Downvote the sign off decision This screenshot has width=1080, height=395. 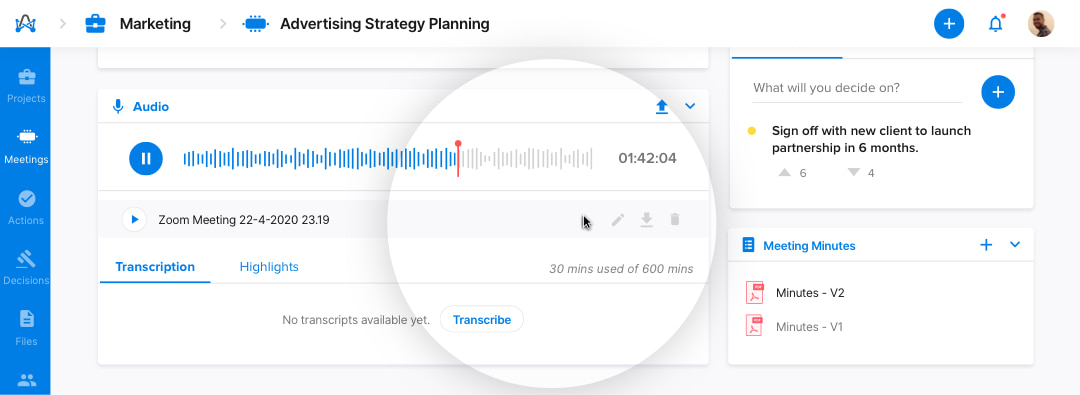coord(853,172)
